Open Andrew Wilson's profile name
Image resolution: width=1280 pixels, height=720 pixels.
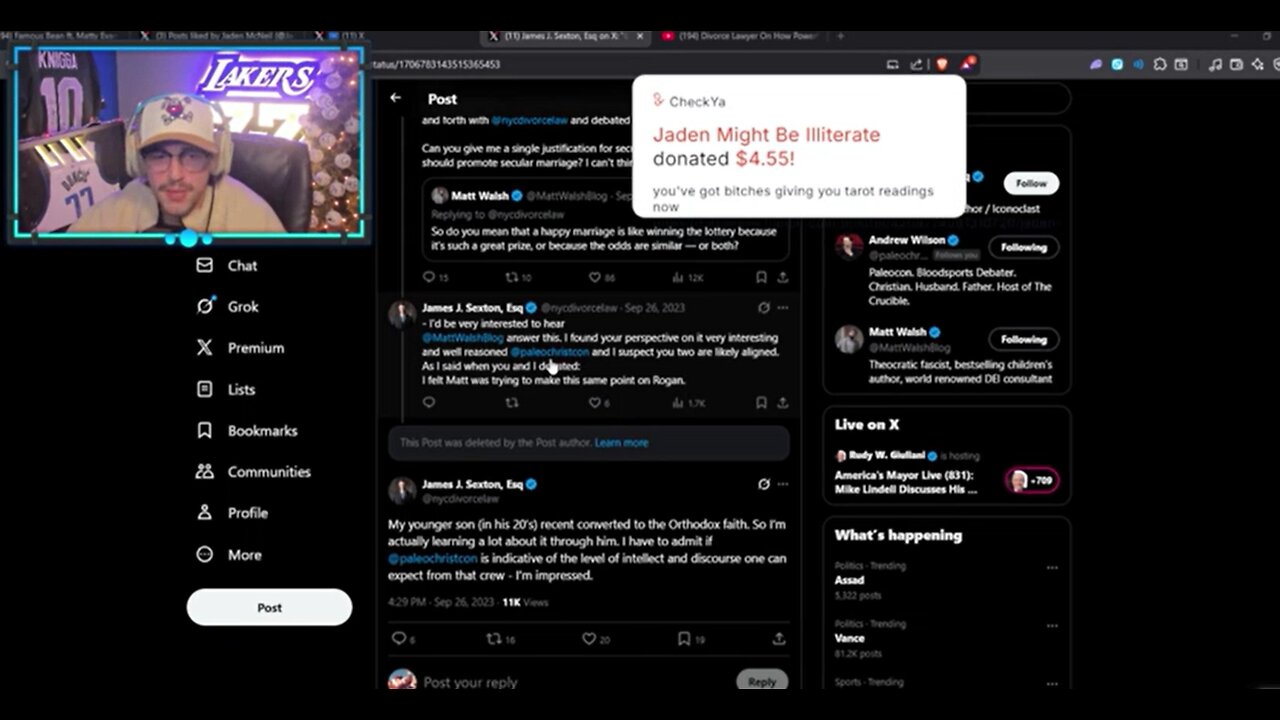click(x=907, y=240)
